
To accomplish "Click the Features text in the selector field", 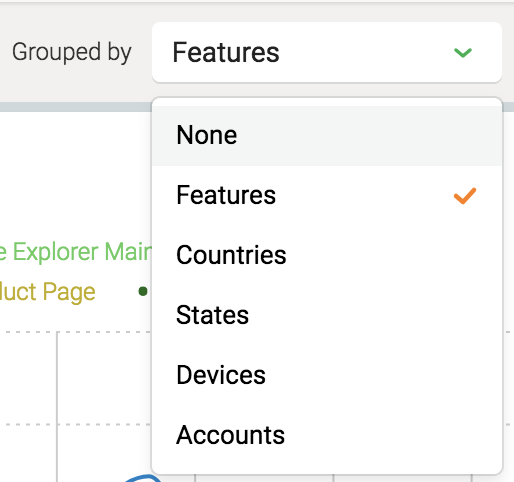I will coord(226,52).
